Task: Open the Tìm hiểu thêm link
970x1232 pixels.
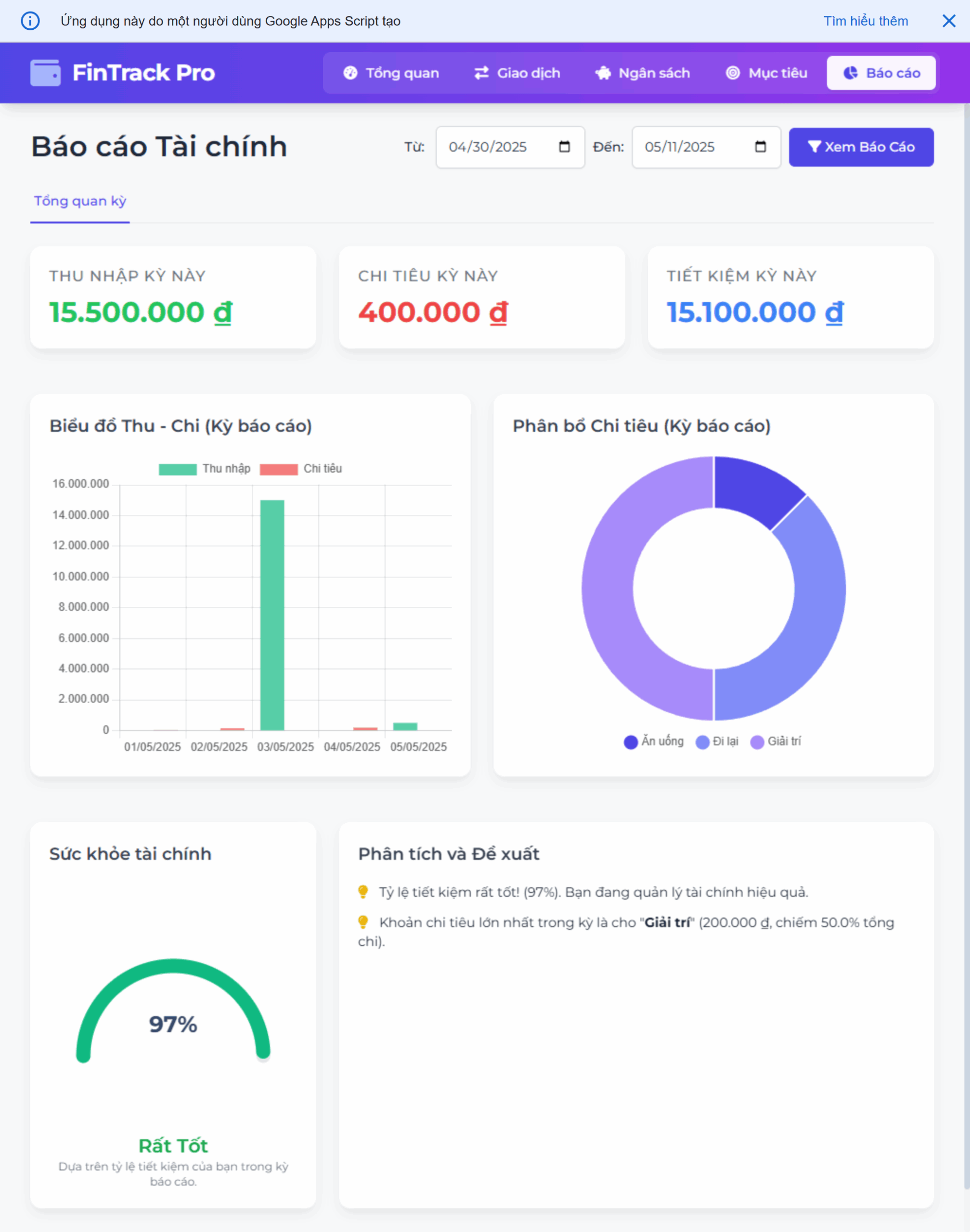Action: pyautogui.click(x=866, y=21)
